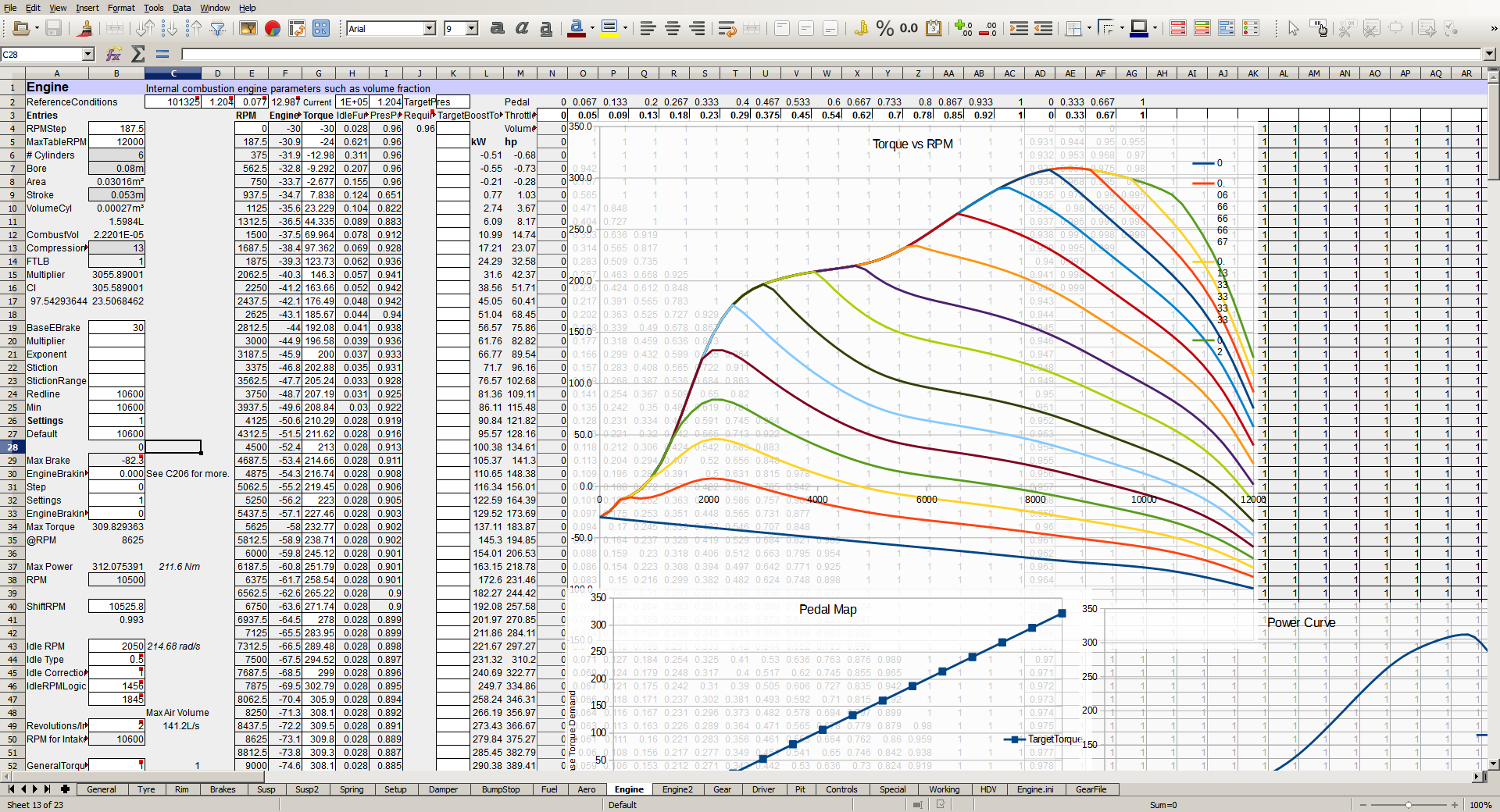Center cell text horizontally
Viewport: 1500px width, 812px height.
tap(672, 29)
